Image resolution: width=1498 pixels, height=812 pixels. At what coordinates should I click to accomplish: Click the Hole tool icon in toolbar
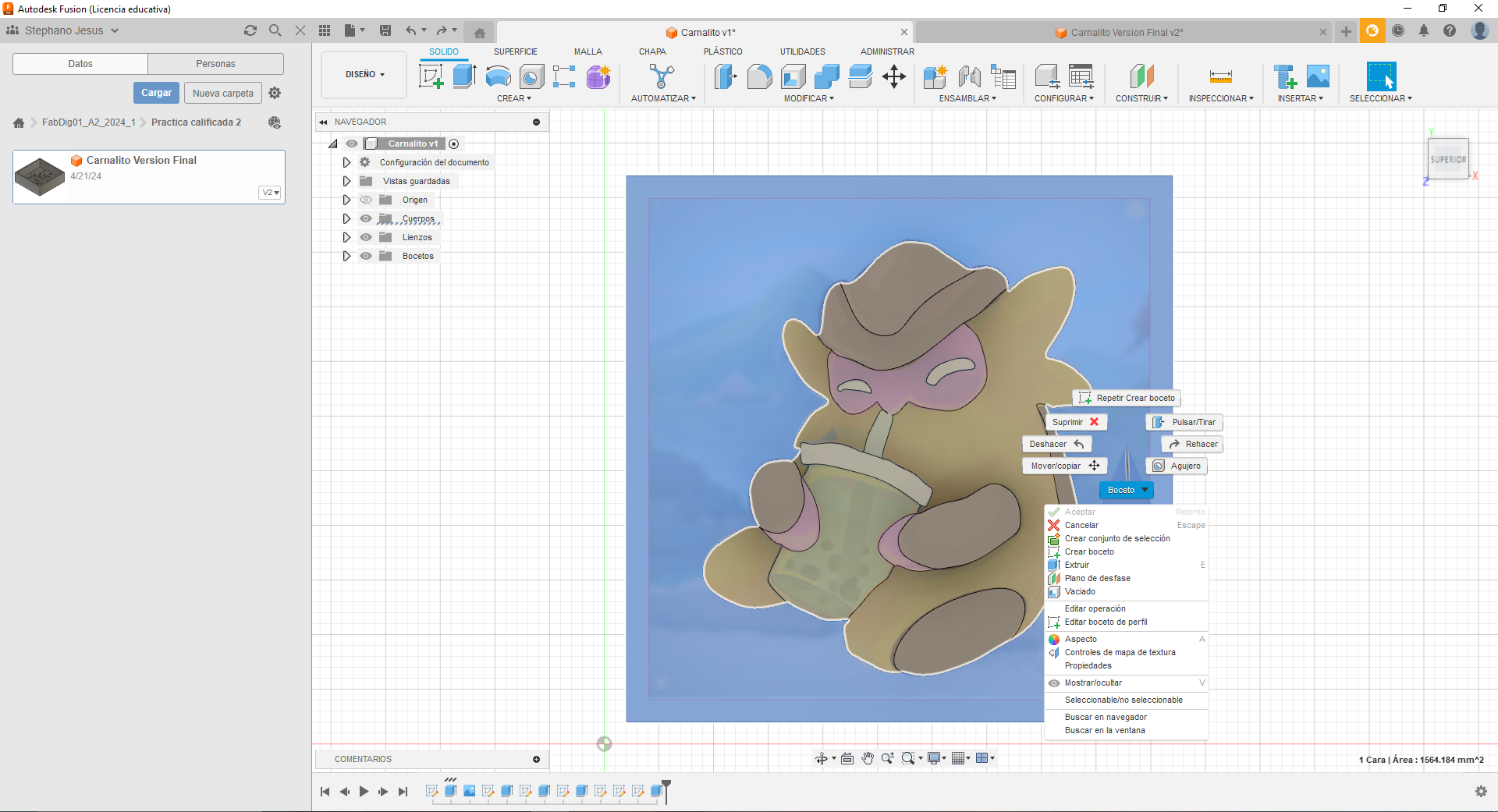[x=531, y=76]
